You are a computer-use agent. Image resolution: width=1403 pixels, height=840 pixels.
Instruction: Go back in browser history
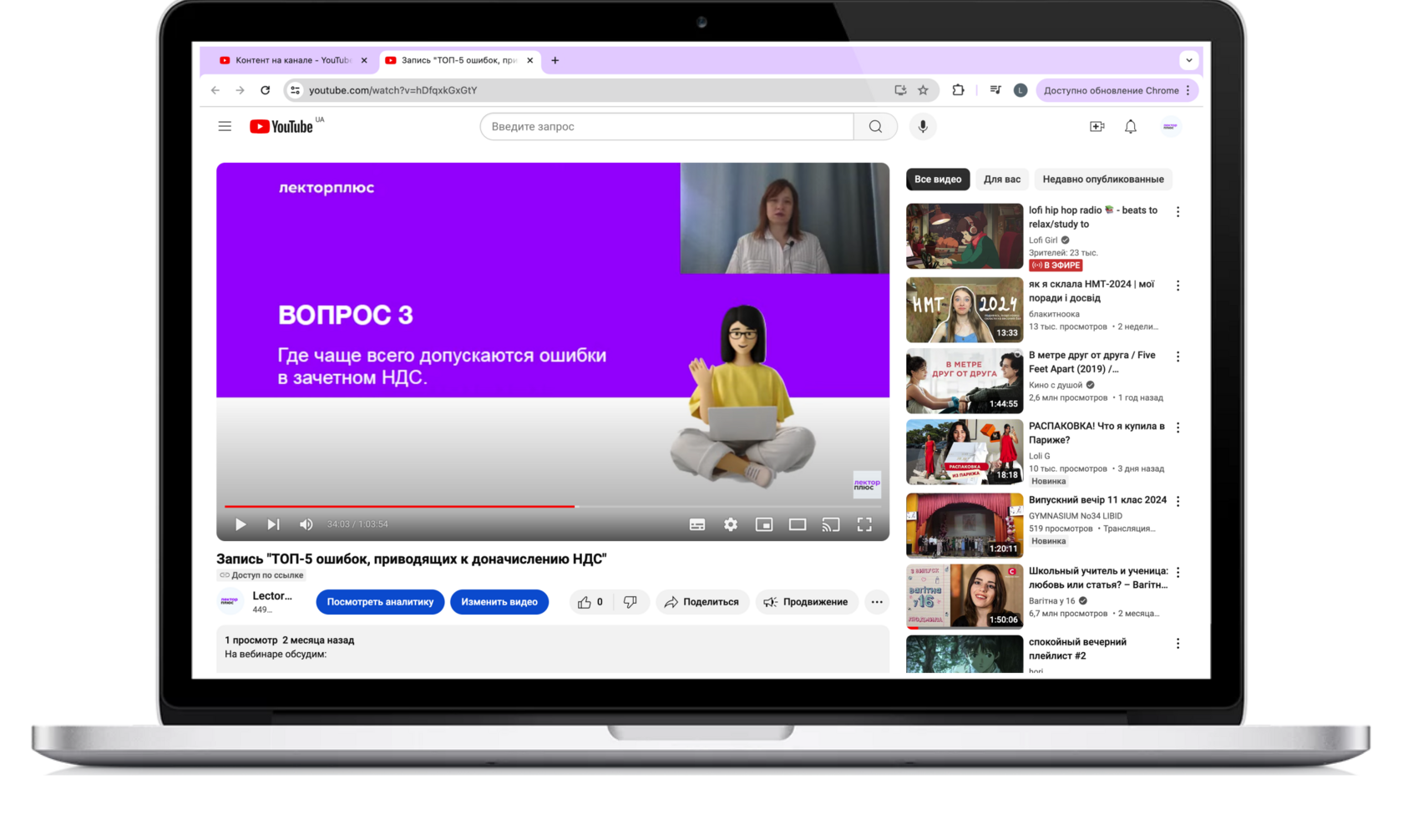pyautogui.click(x=215, y=90)
